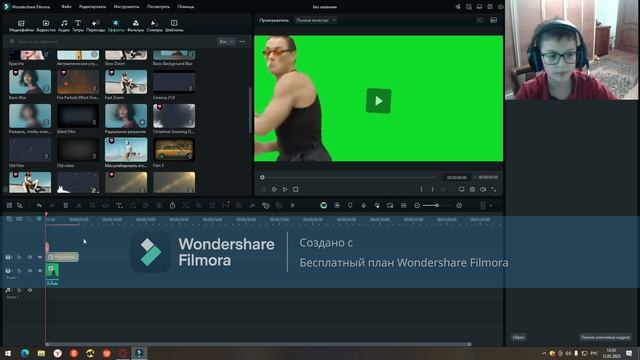Open the Титры titles tab
This screenshot has height=360, width=640.
[x=78, y=26]
